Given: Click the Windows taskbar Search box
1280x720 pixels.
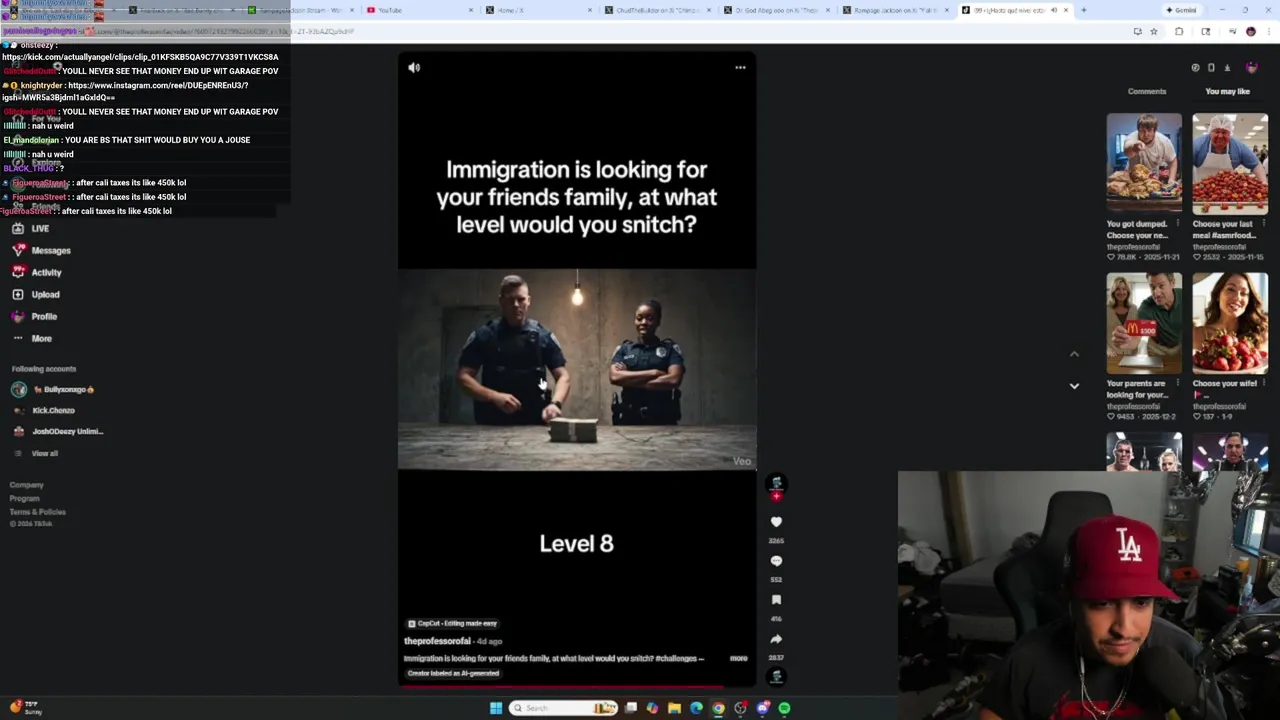Looking at the screenshot, I should (x=563, y=708).
